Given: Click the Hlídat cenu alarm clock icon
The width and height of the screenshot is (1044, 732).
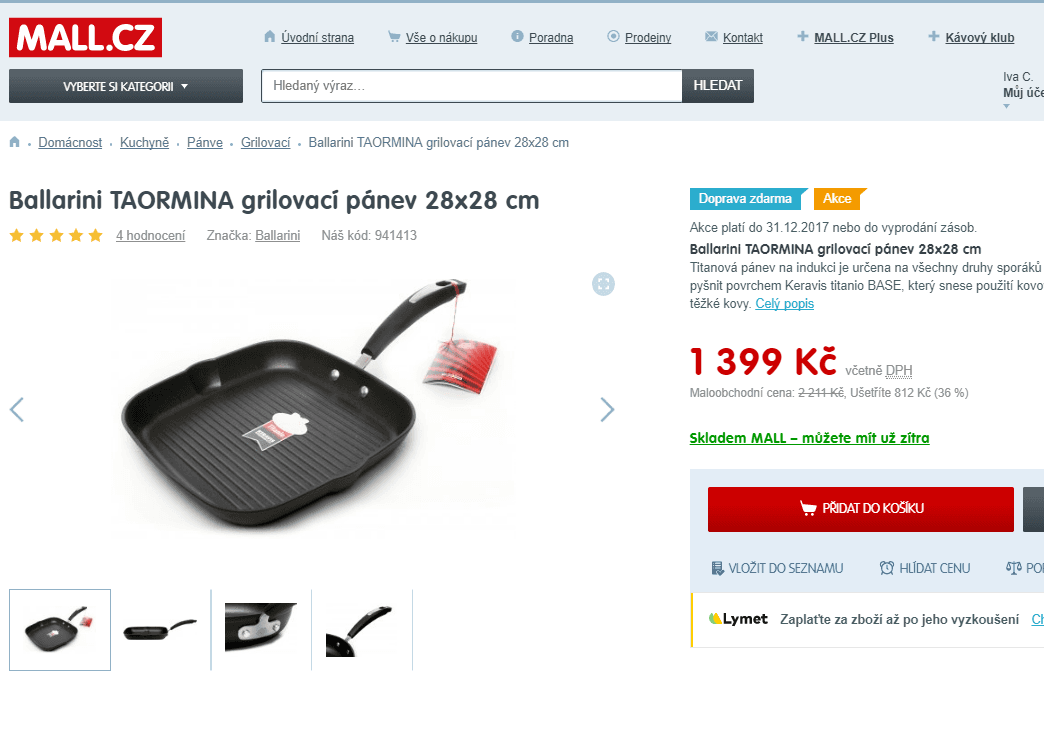Looking at the screenshot, I should (x=886, y=568).
